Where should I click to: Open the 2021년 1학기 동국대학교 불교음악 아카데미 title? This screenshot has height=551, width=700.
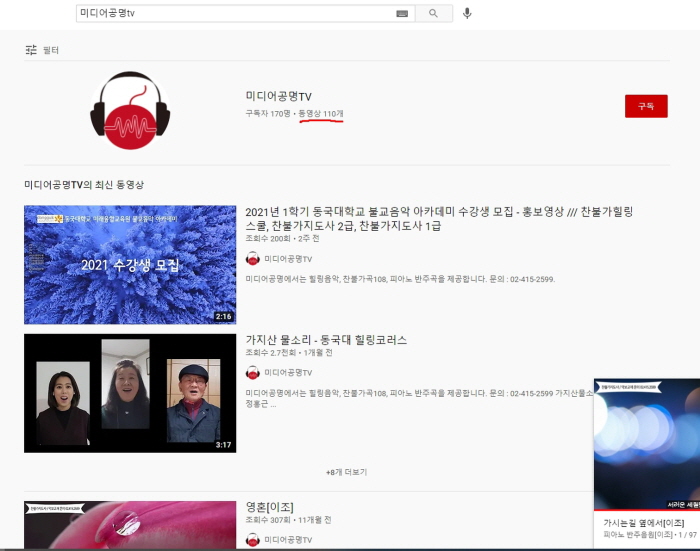[x=439, y=218]
